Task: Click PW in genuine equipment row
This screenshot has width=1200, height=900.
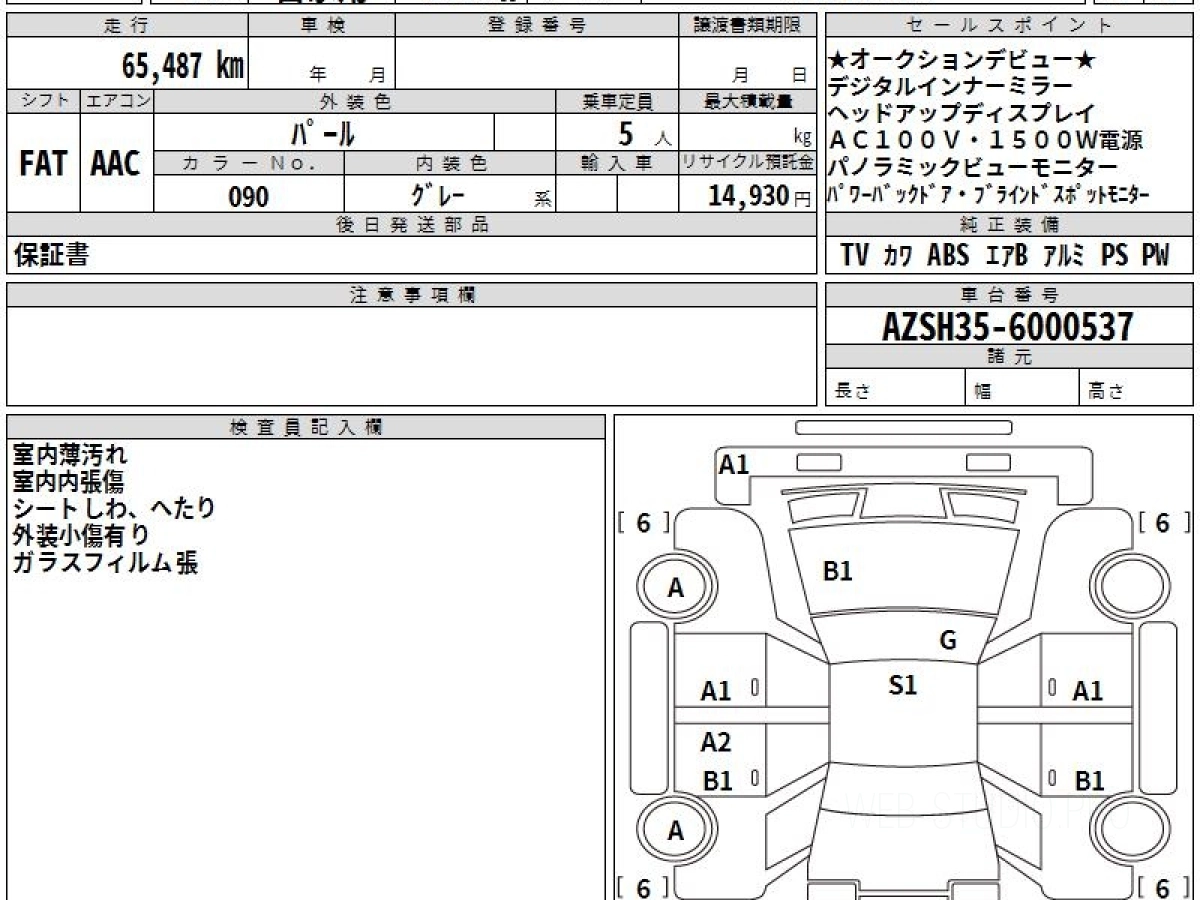Action: tap(1155, 255)
